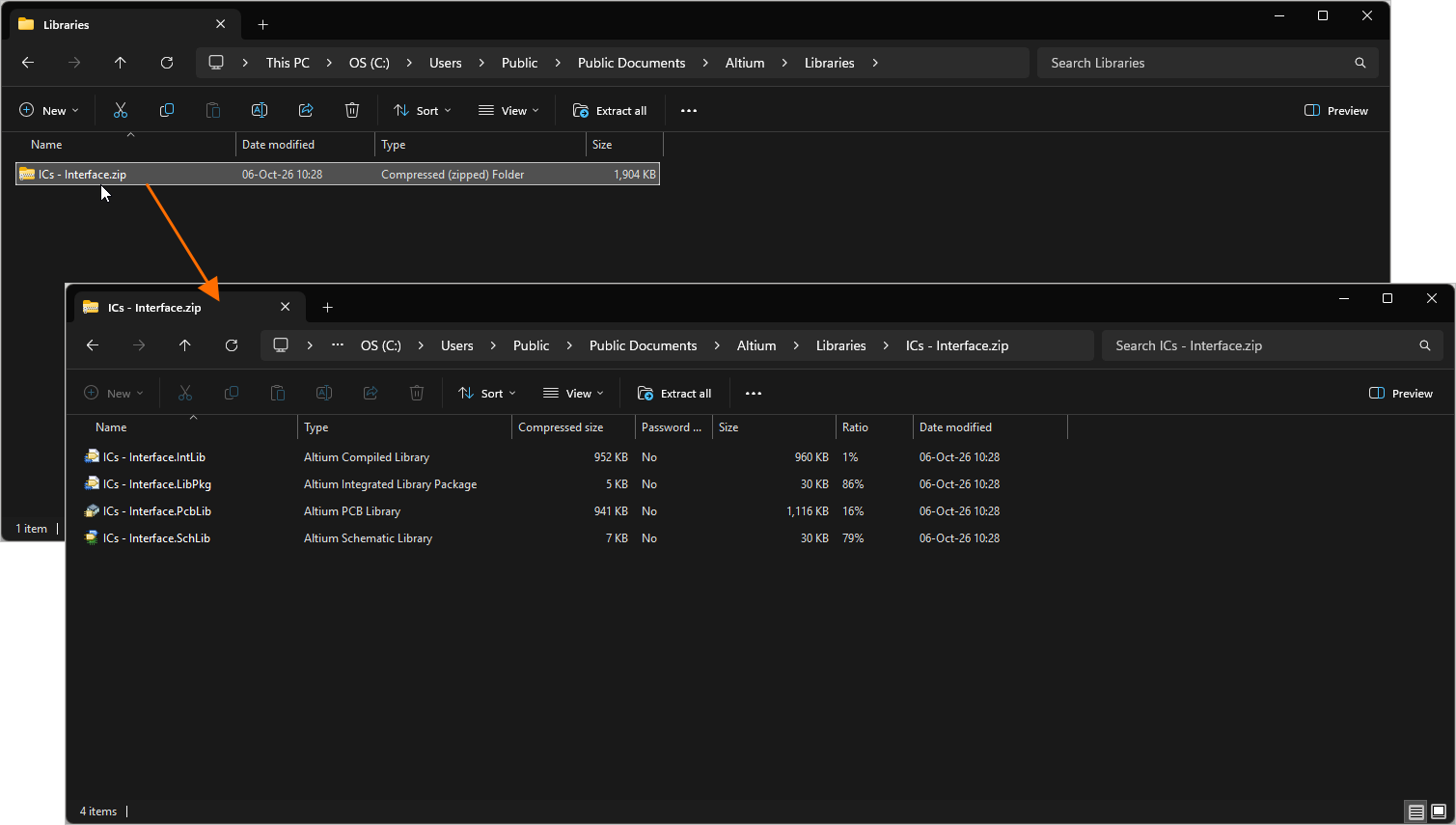Open See more options in zip window toolbar
The height and width of the screenshot is (825, 1456).
[754, 394]
